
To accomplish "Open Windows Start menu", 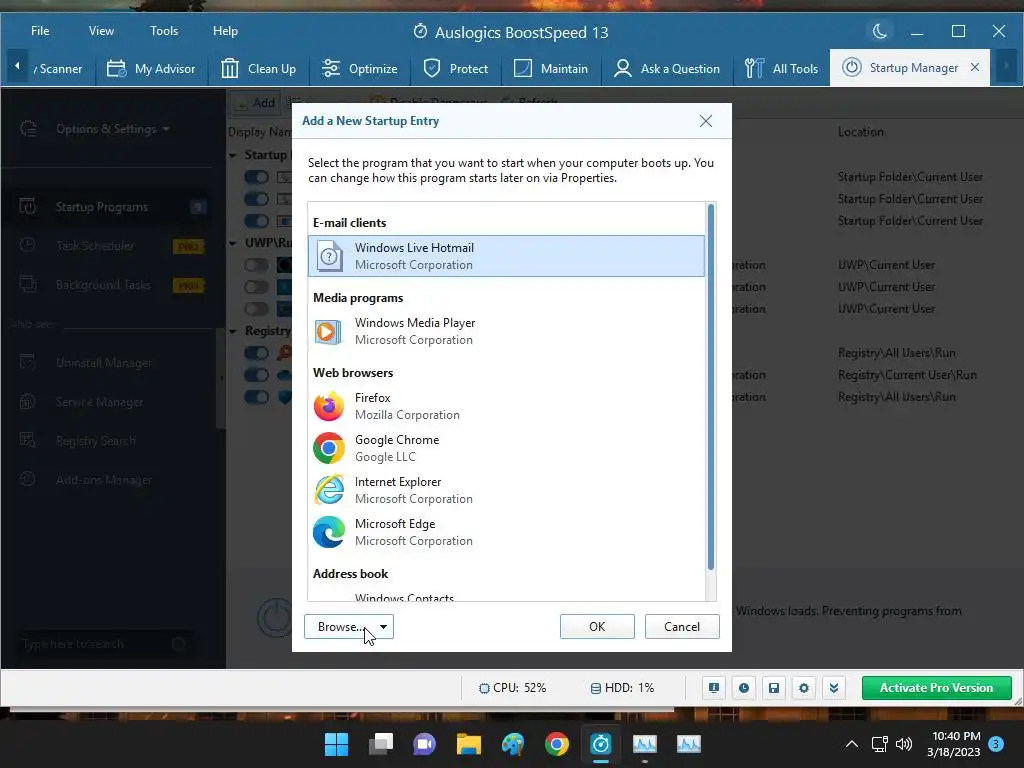I will pos(336,744).
